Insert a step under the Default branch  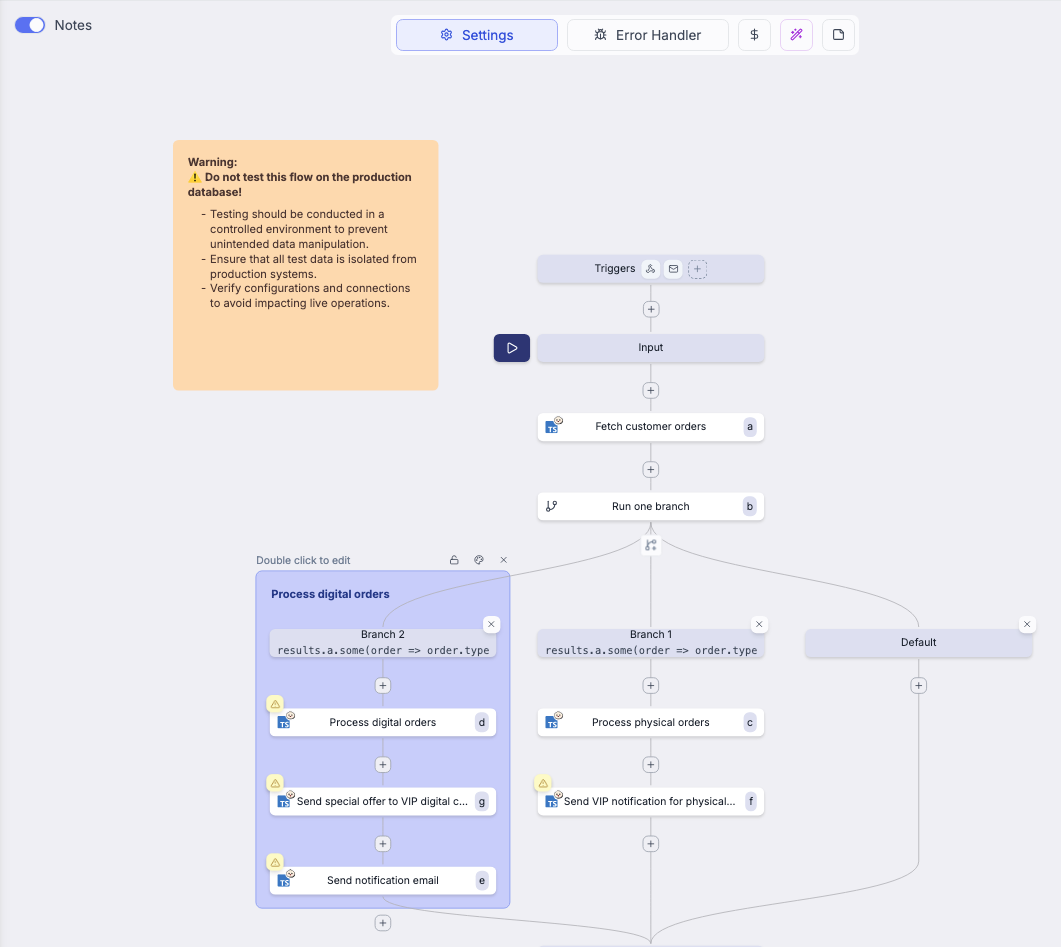pyautogui.click(x=918, y=686)
